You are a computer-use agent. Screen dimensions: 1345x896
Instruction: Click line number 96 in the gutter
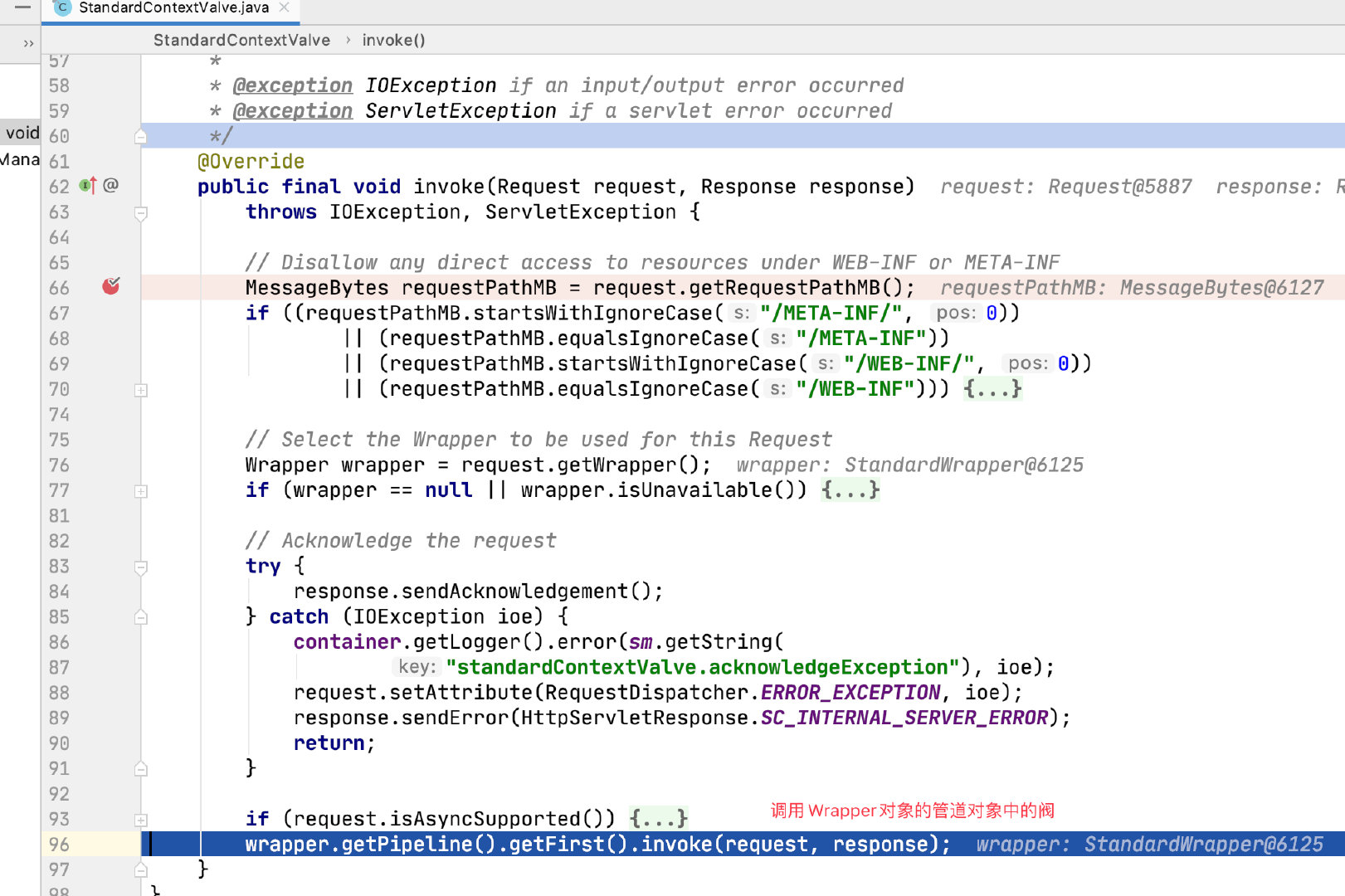[59, 844]
